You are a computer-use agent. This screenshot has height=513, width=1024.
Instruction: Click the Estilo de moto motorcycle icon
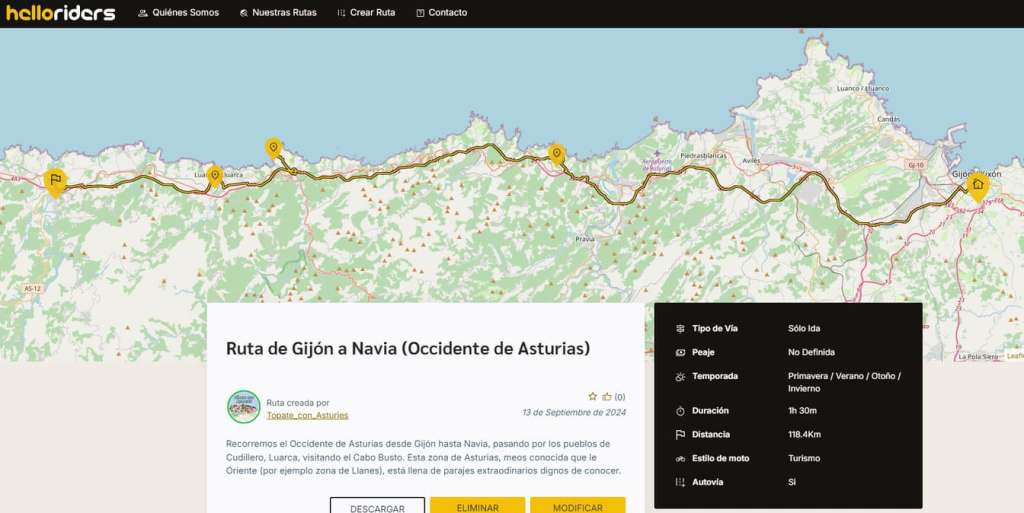click(680, 459)
